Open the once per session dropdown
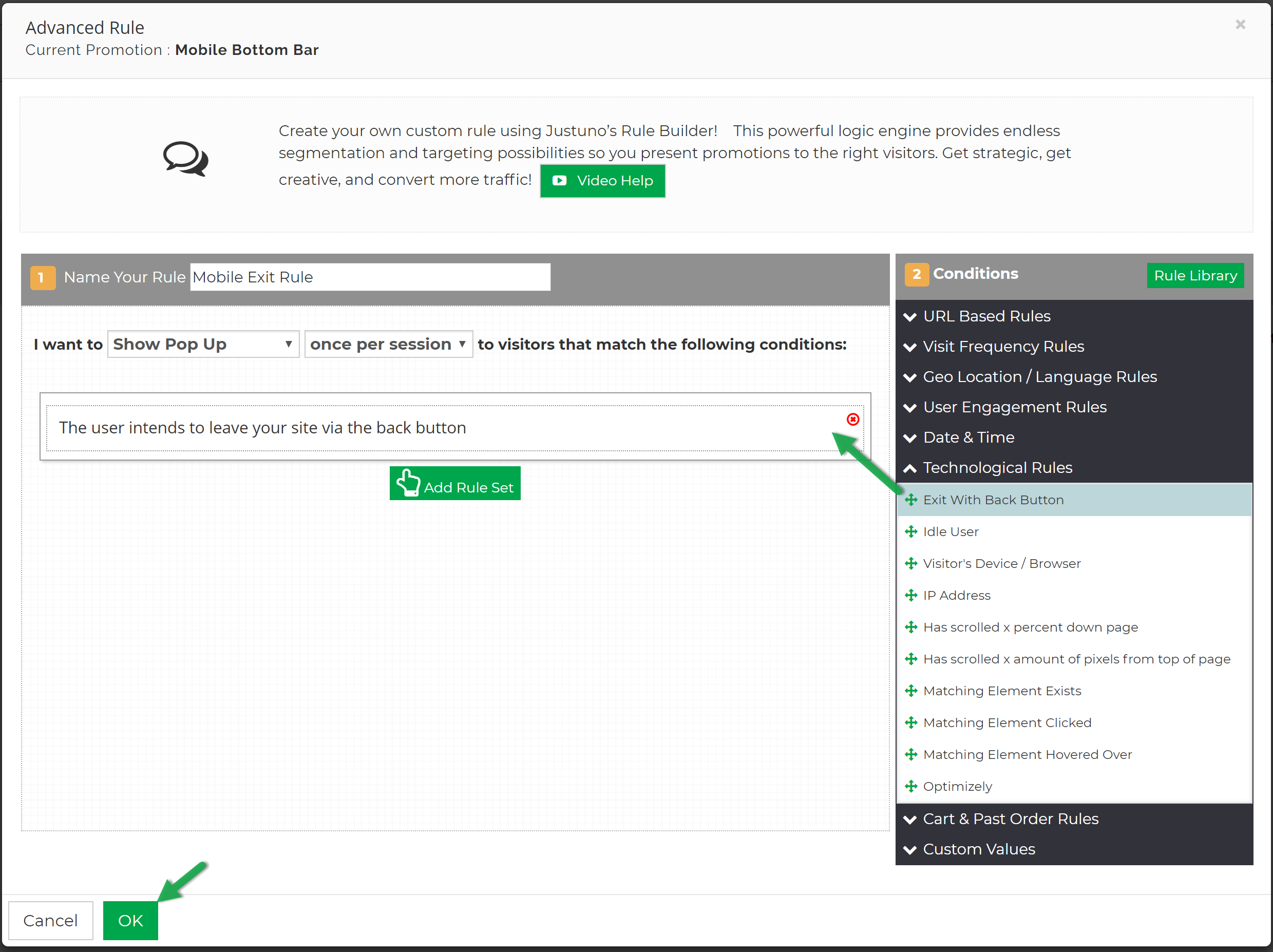The image size is (1273, 952). [x=388, y=344]
